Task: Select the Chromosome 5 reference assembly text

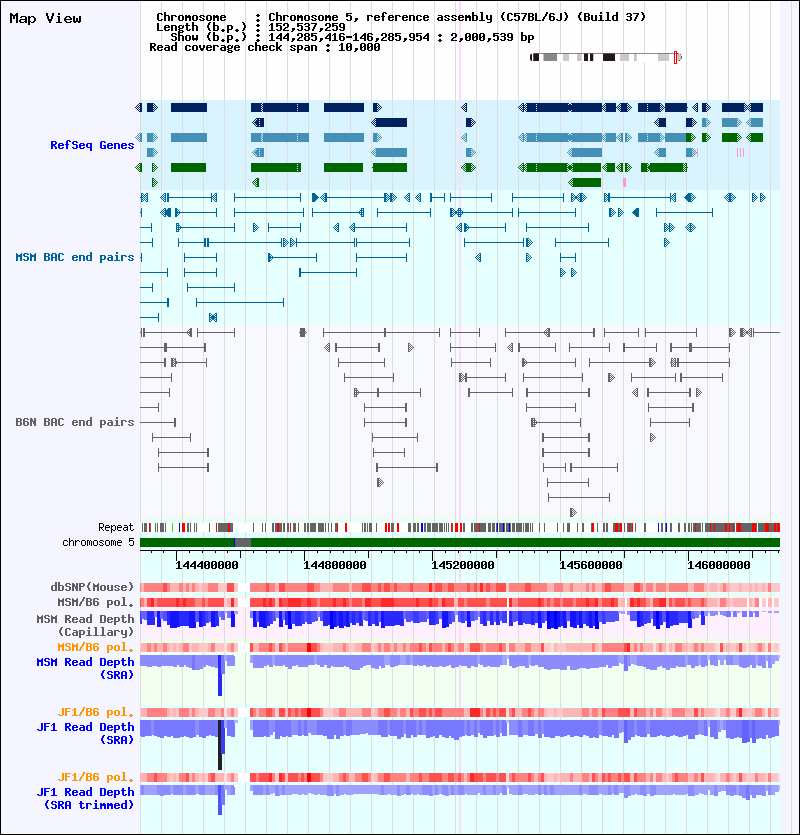Action: [401, 17]
